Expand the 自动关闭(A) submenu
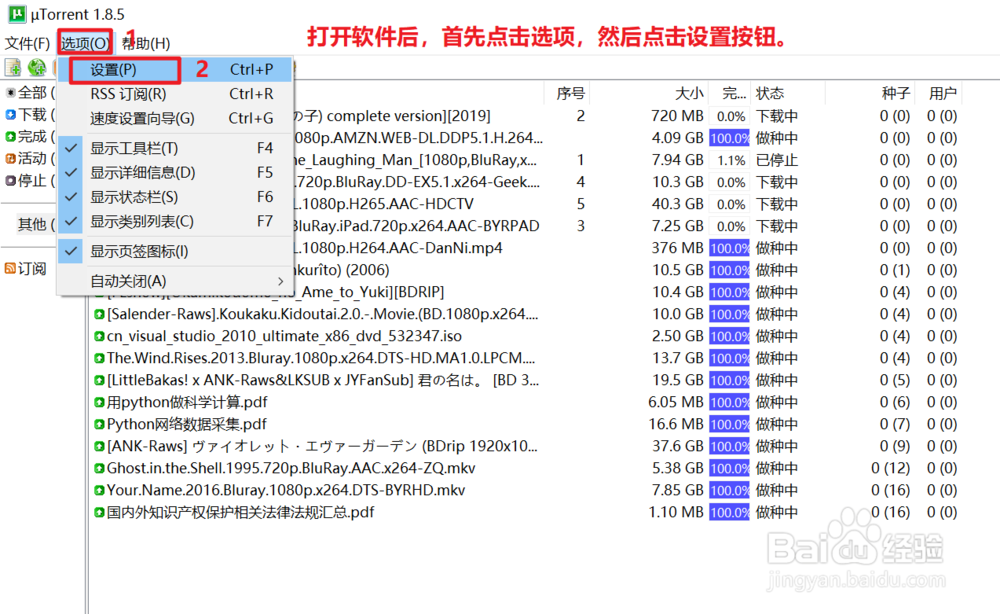The height and width of the screenshot is (614, 1000). (x=175, y=281)
